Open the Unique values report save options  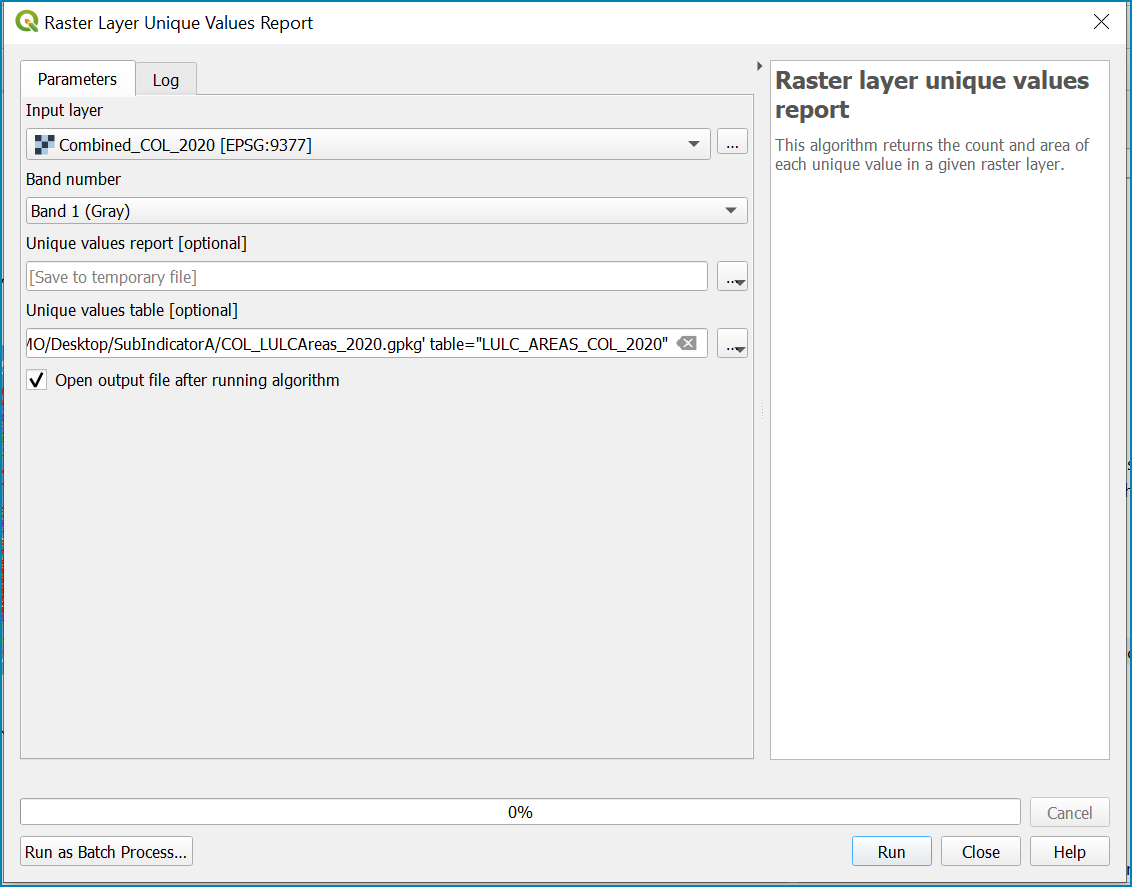point(732,277)
